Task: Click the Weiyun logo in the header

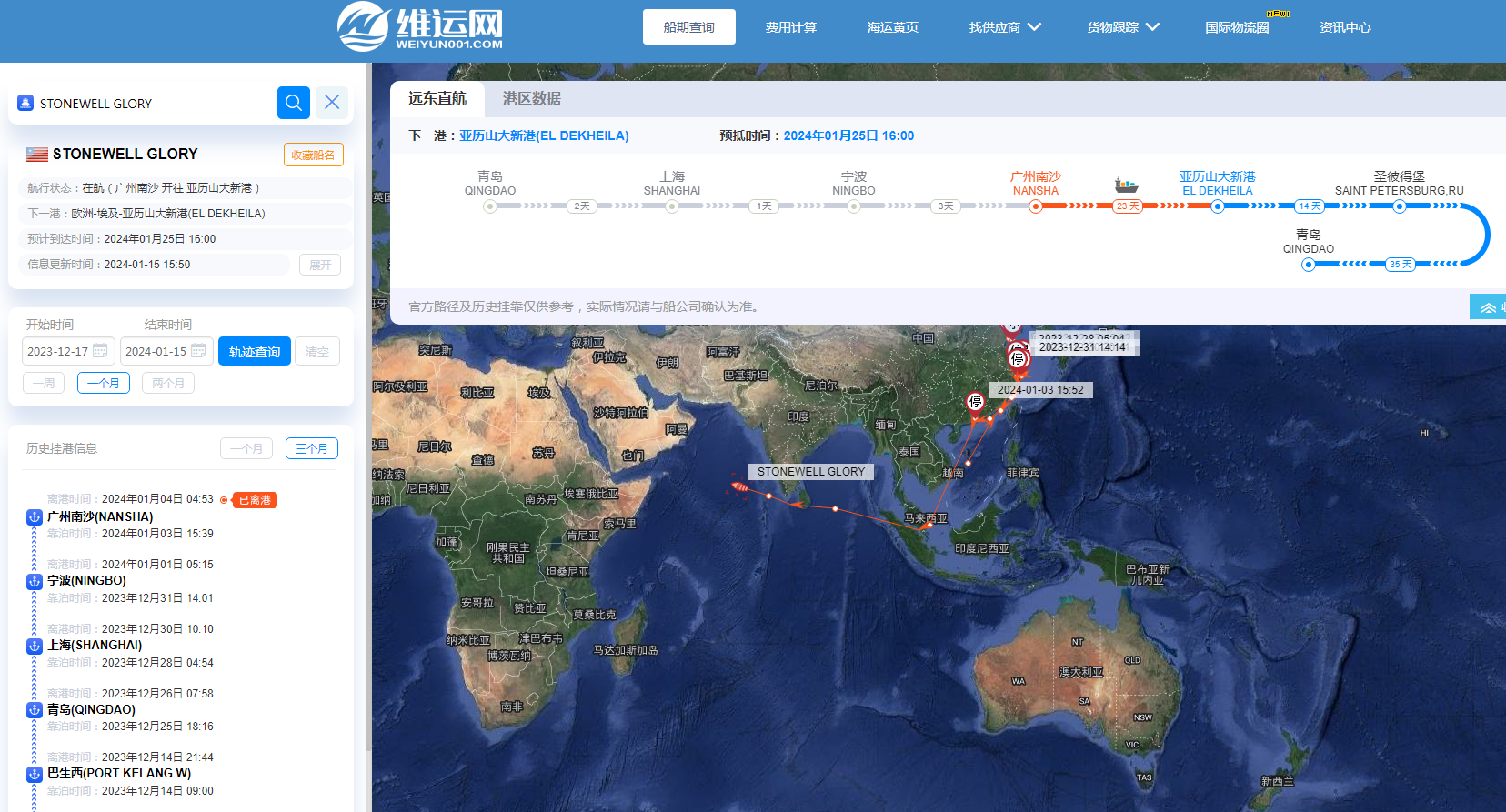Action: pyautogui.click(x=419, y=27)
